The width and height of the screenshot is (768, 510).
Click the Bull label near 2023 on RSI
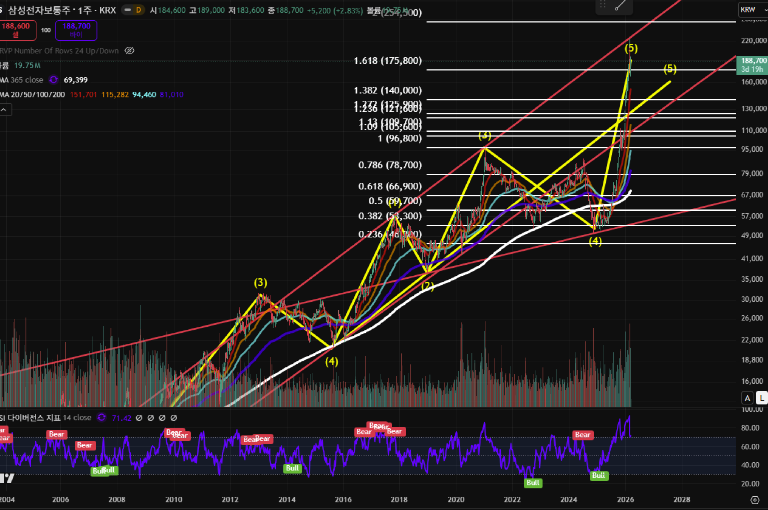(x=533, y=483)
